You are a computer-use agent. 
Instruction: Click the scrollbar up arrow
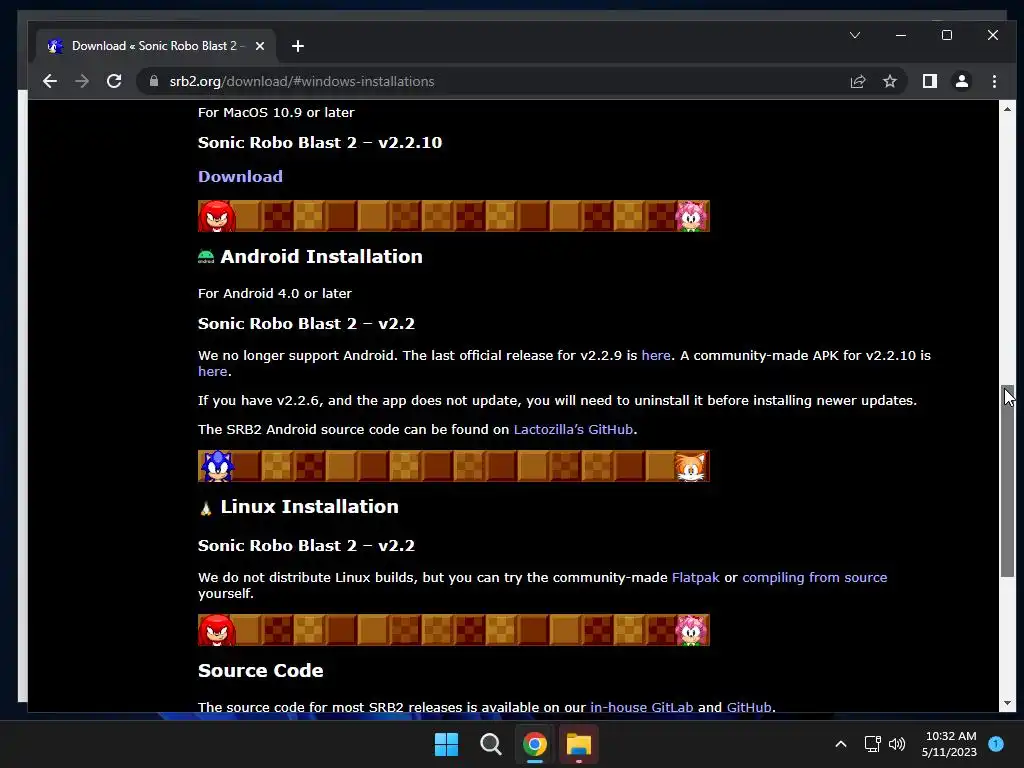1007,109
